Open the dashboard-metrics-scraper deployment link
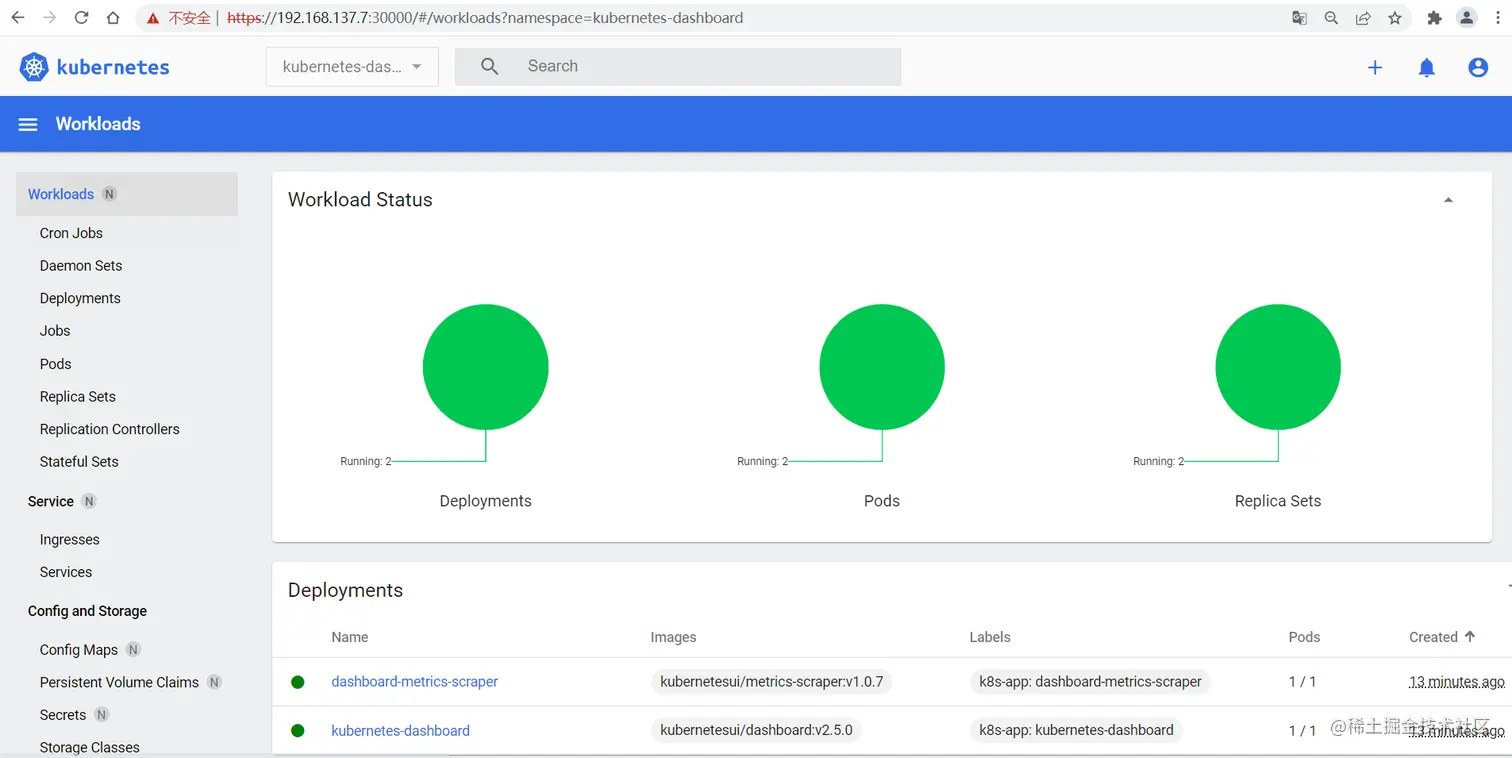This screenshot has width=1512, height=758. point(415,681)
